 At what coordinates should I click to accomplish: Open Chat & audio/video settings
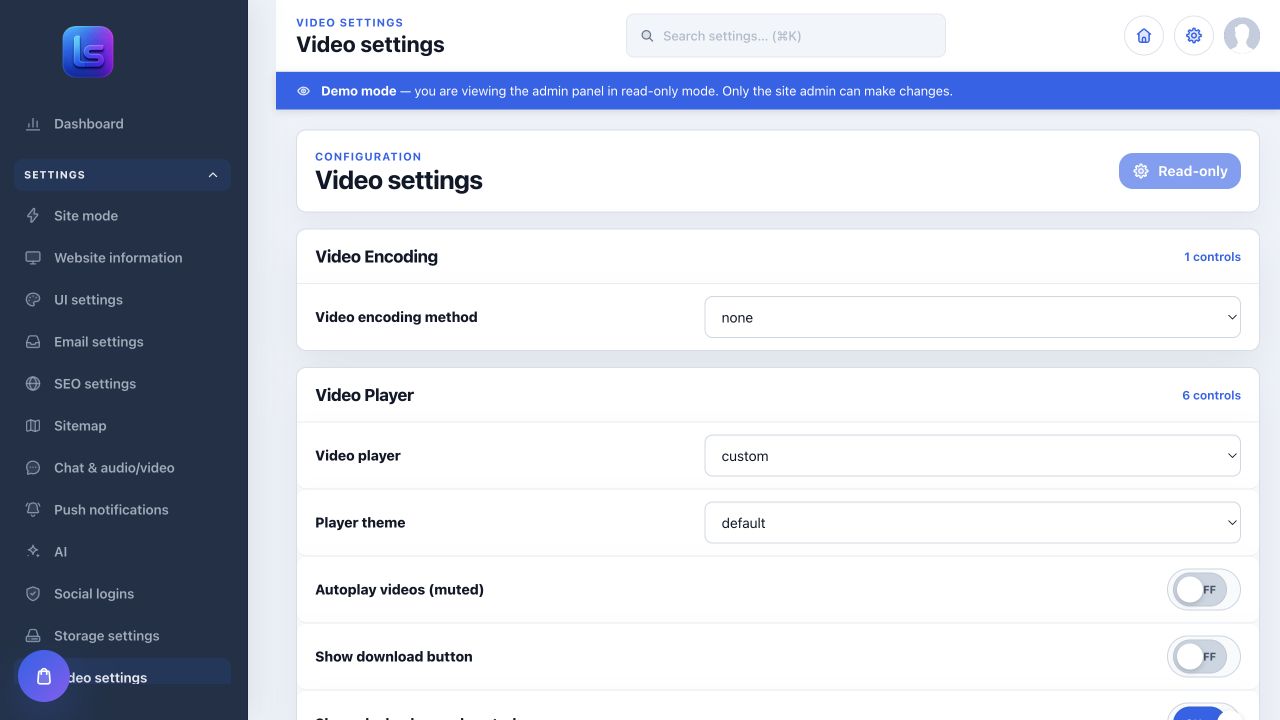point(122,468)
